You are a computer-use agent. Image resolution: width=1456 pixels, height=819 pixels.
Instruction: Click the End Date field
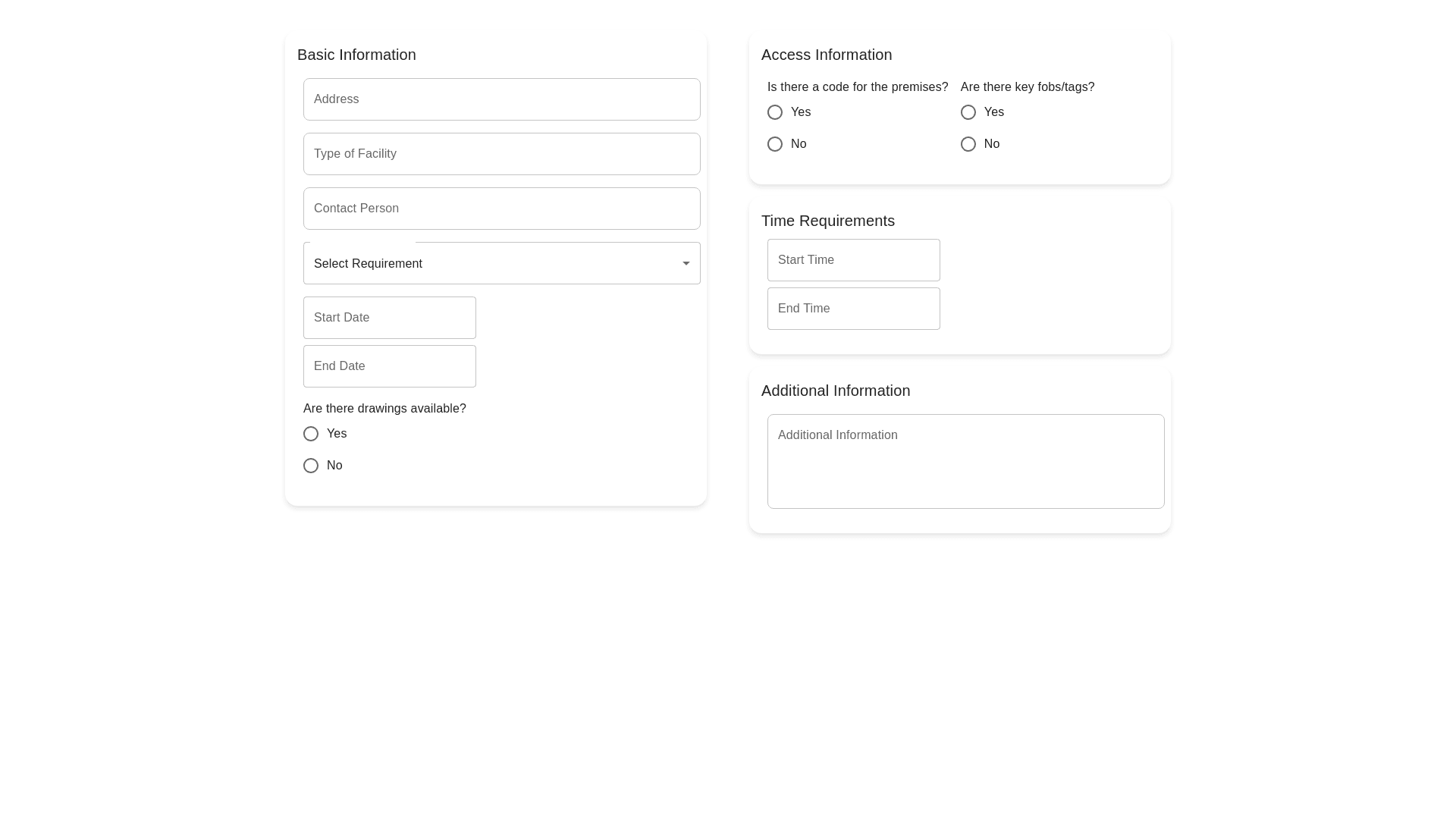(389, 366)
